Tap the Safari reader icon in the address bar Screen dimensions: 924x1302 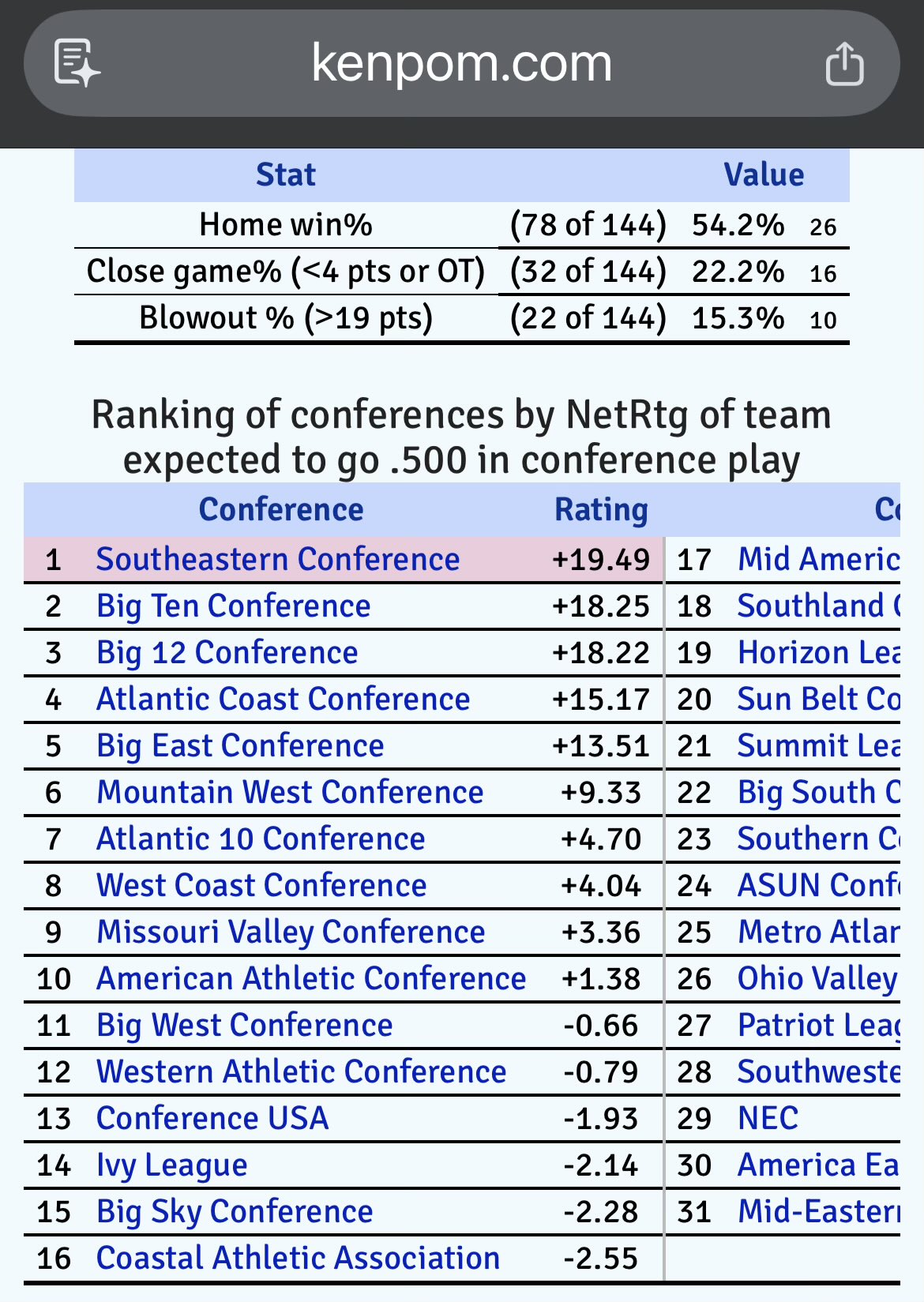[x=77, y=62]
